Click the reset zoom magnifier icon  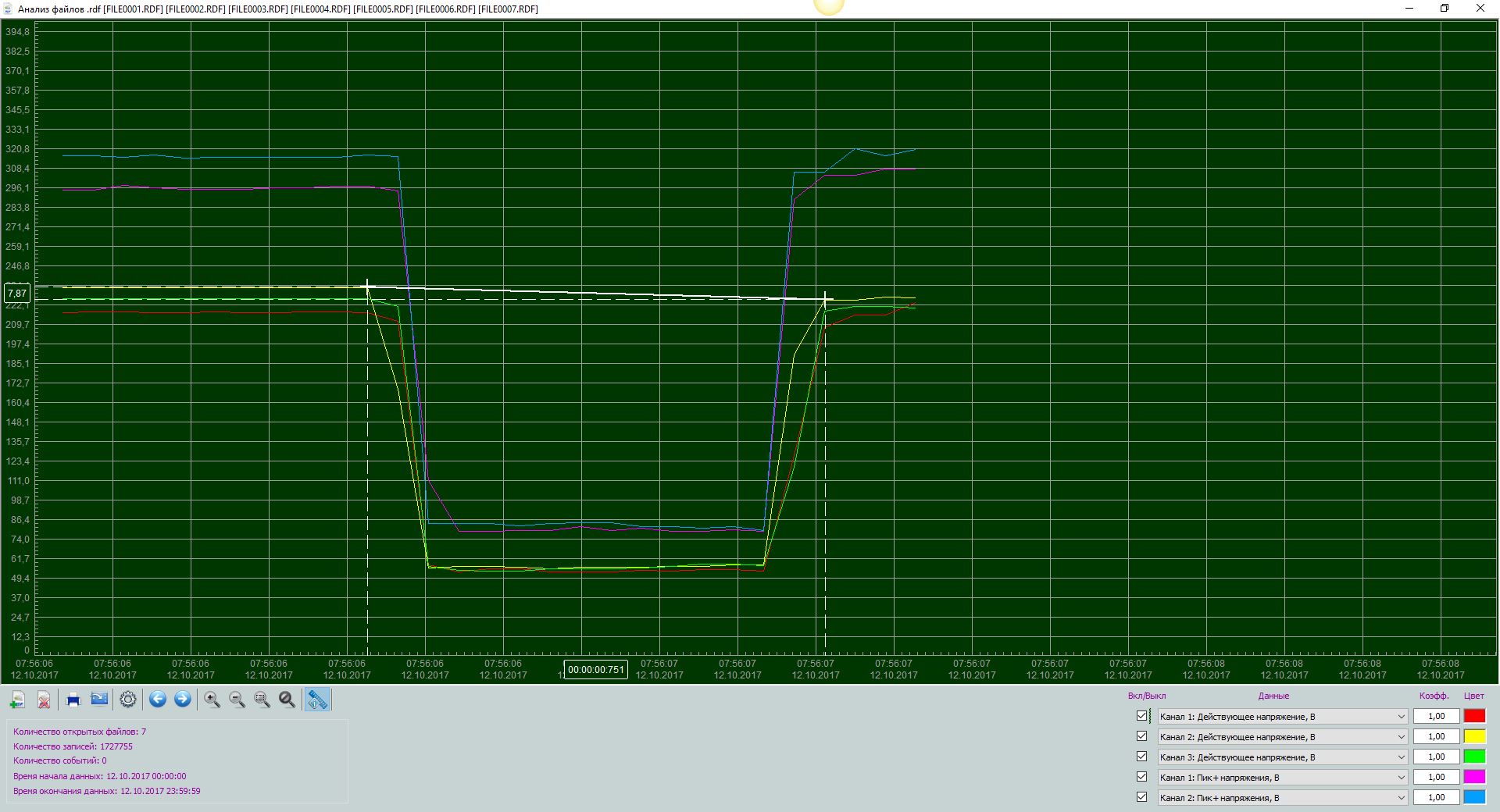[x=287, y=700]
